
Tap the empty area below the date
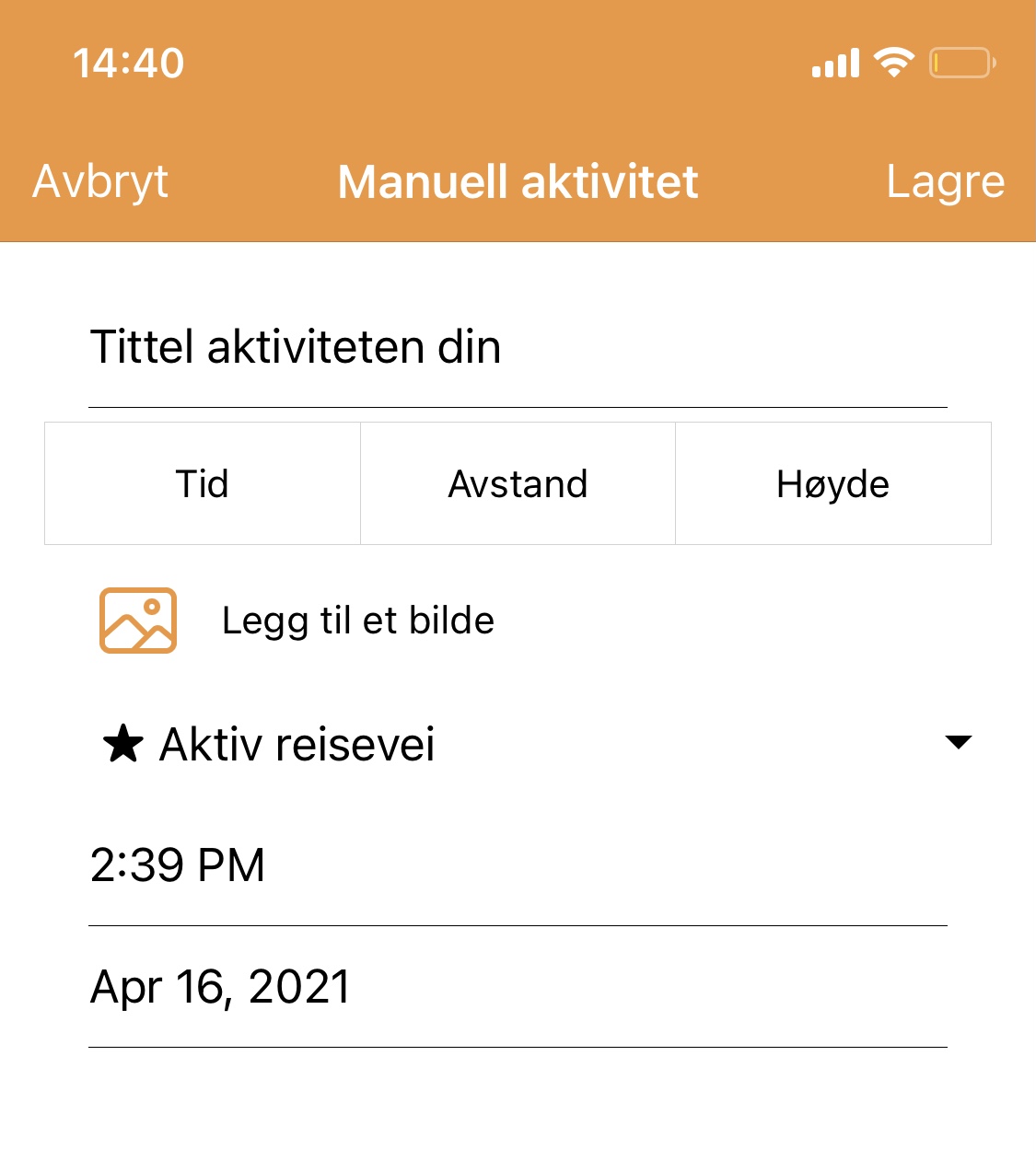point(518,1114)
